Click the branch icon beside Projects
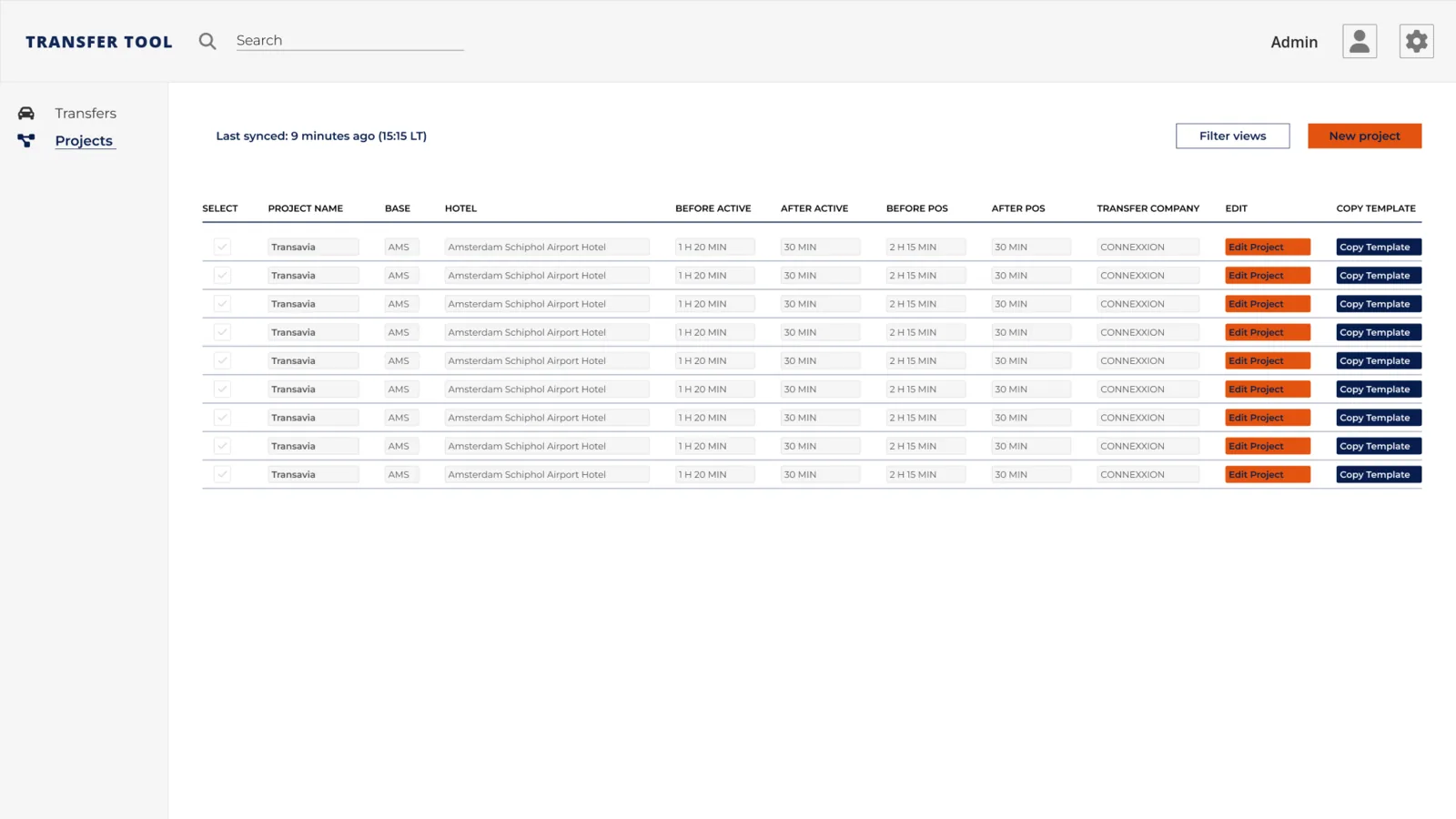This screenshot has width=1456, height=819. (26, 140)
